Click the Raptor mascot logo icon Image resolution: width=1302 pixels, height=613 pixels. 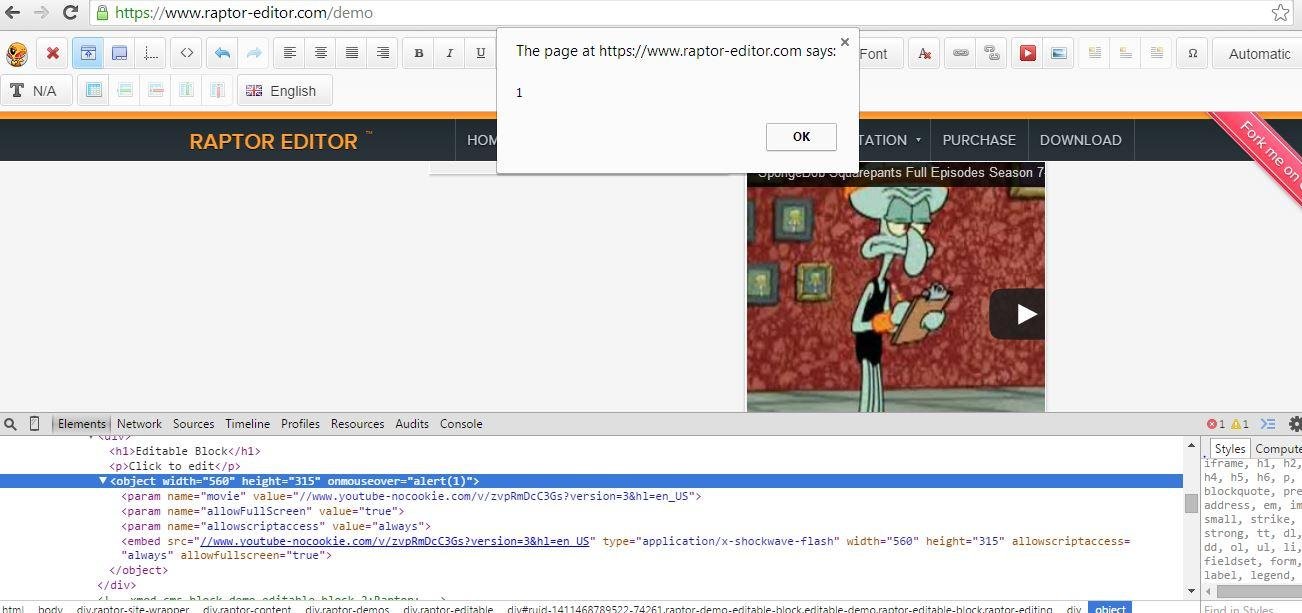tap(17, 53)
